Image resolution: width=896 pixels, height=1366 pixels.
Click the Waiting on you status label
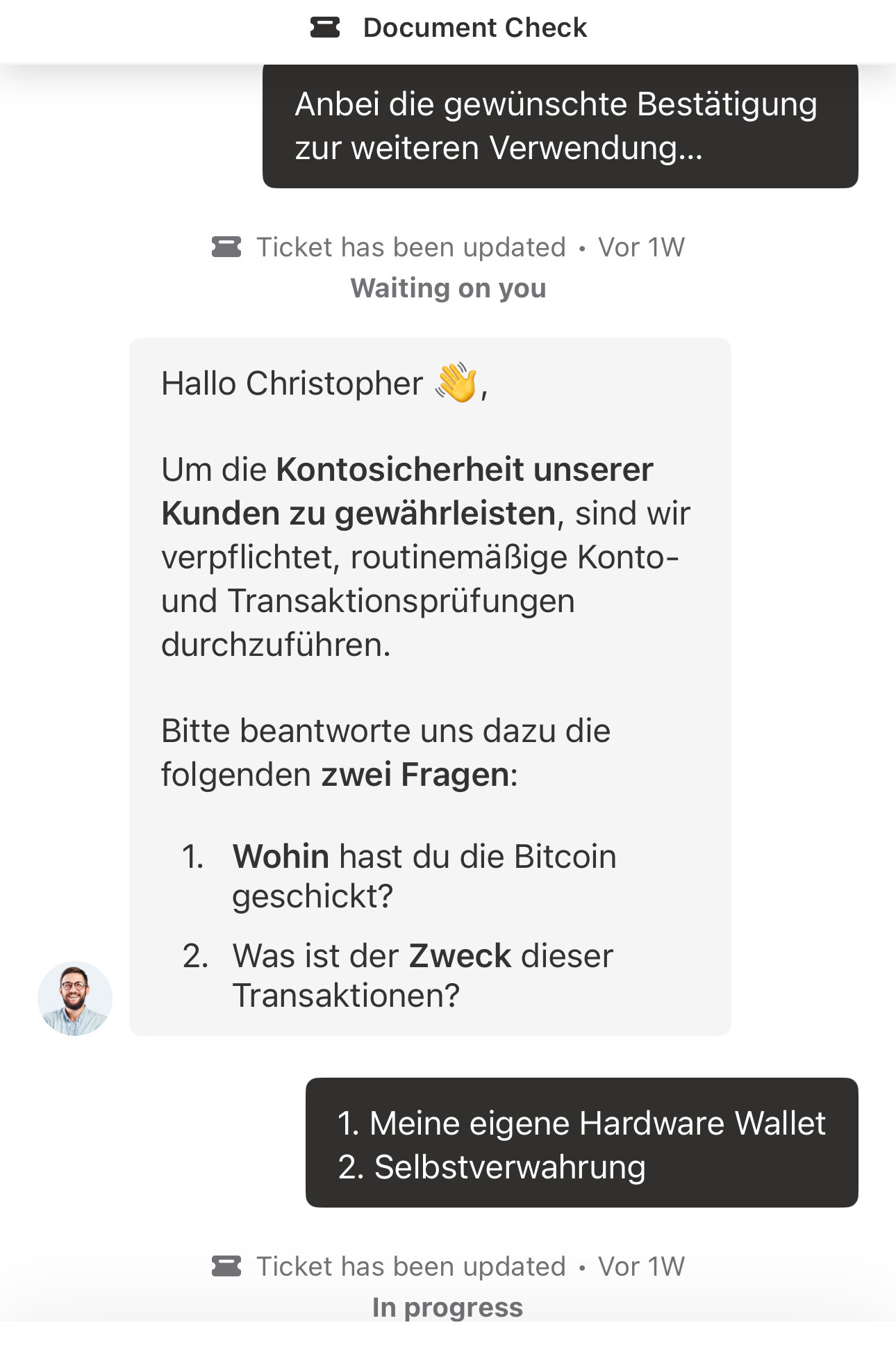(448, 288)
